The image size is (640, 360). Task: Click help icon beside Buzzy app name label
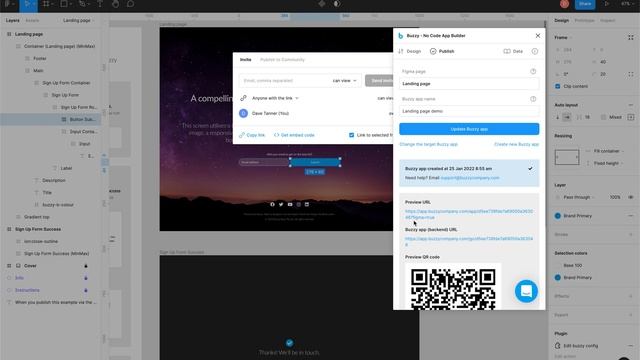point(533,99)
